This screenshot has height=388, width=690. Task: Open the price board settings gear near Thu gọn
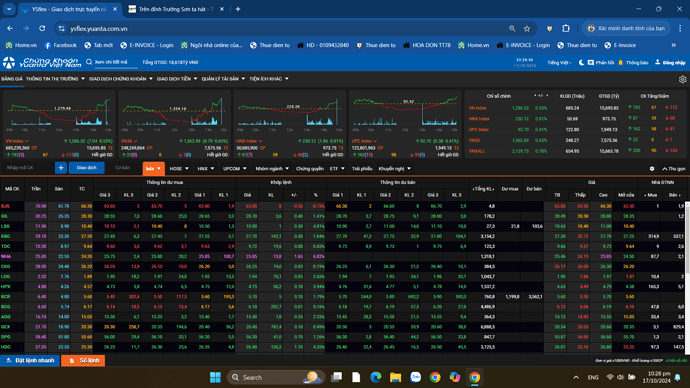pos(652,168)
